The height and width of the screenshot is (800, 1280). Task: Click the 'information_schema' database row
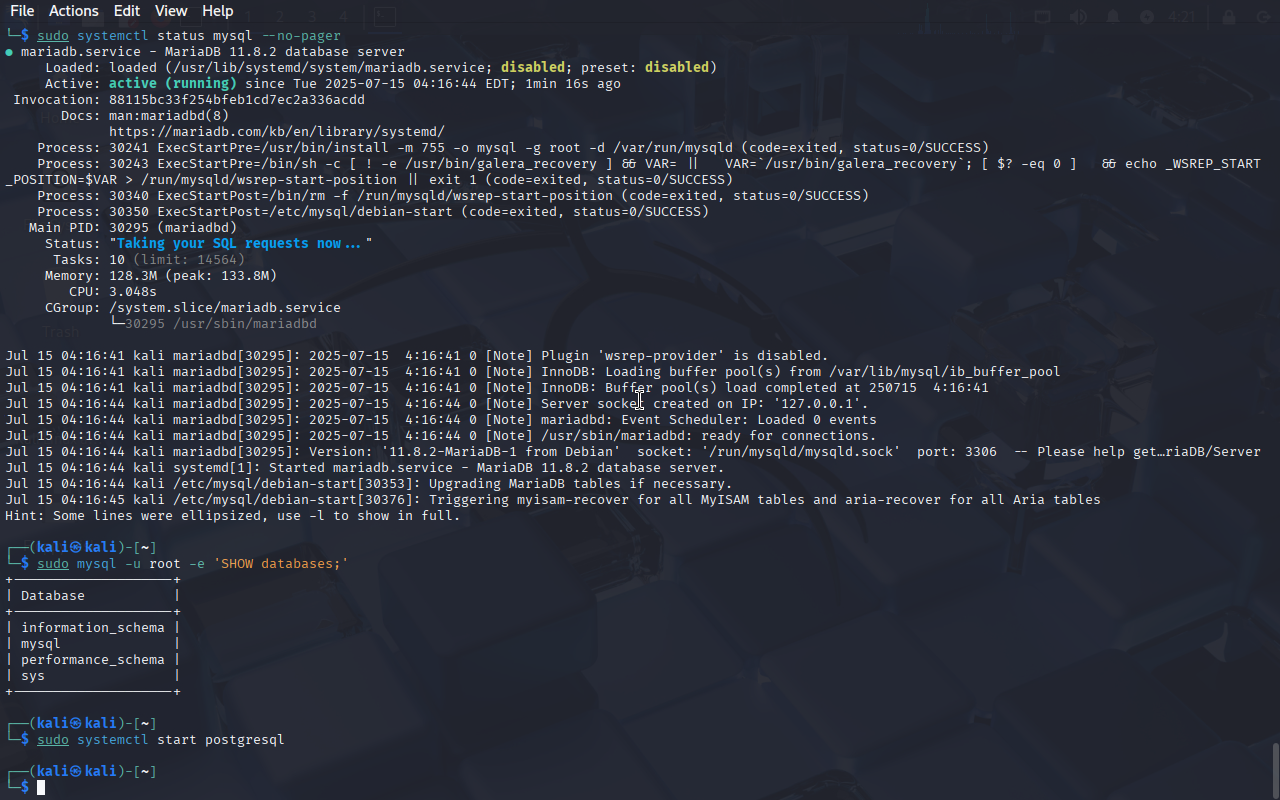coord(93,628)
